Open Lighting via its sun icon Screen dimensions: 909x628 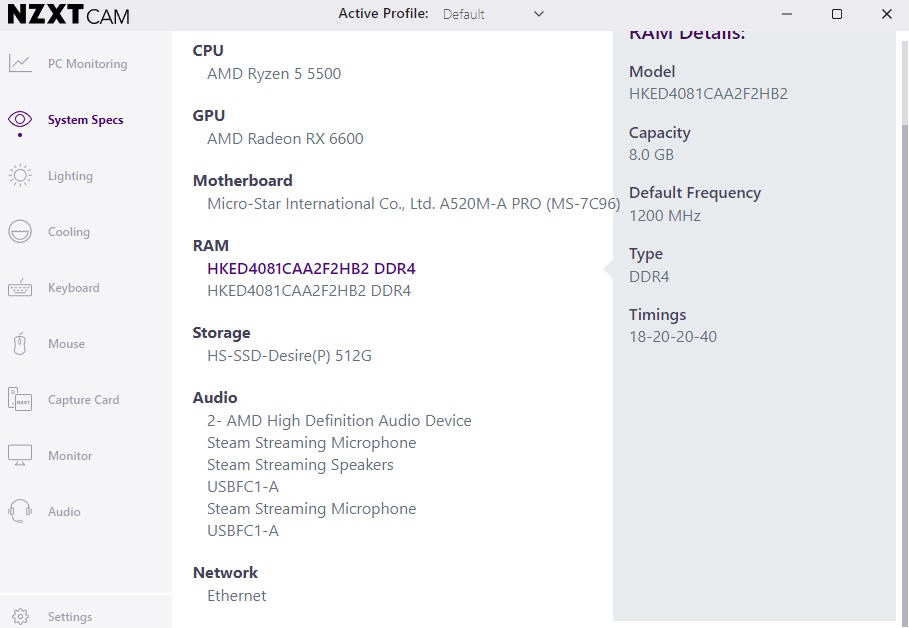20,176
